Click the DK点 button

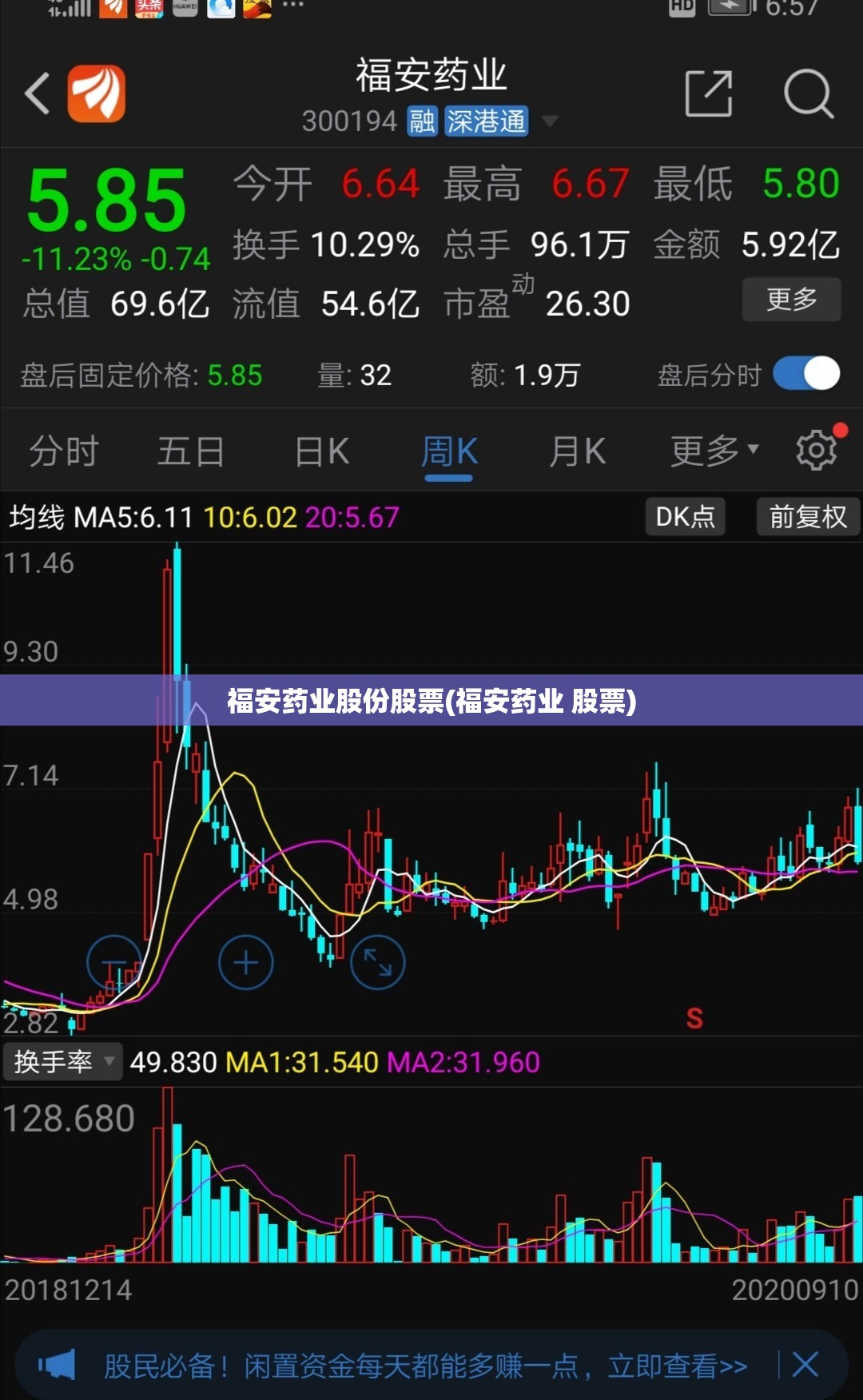click(x=685, y=517)
